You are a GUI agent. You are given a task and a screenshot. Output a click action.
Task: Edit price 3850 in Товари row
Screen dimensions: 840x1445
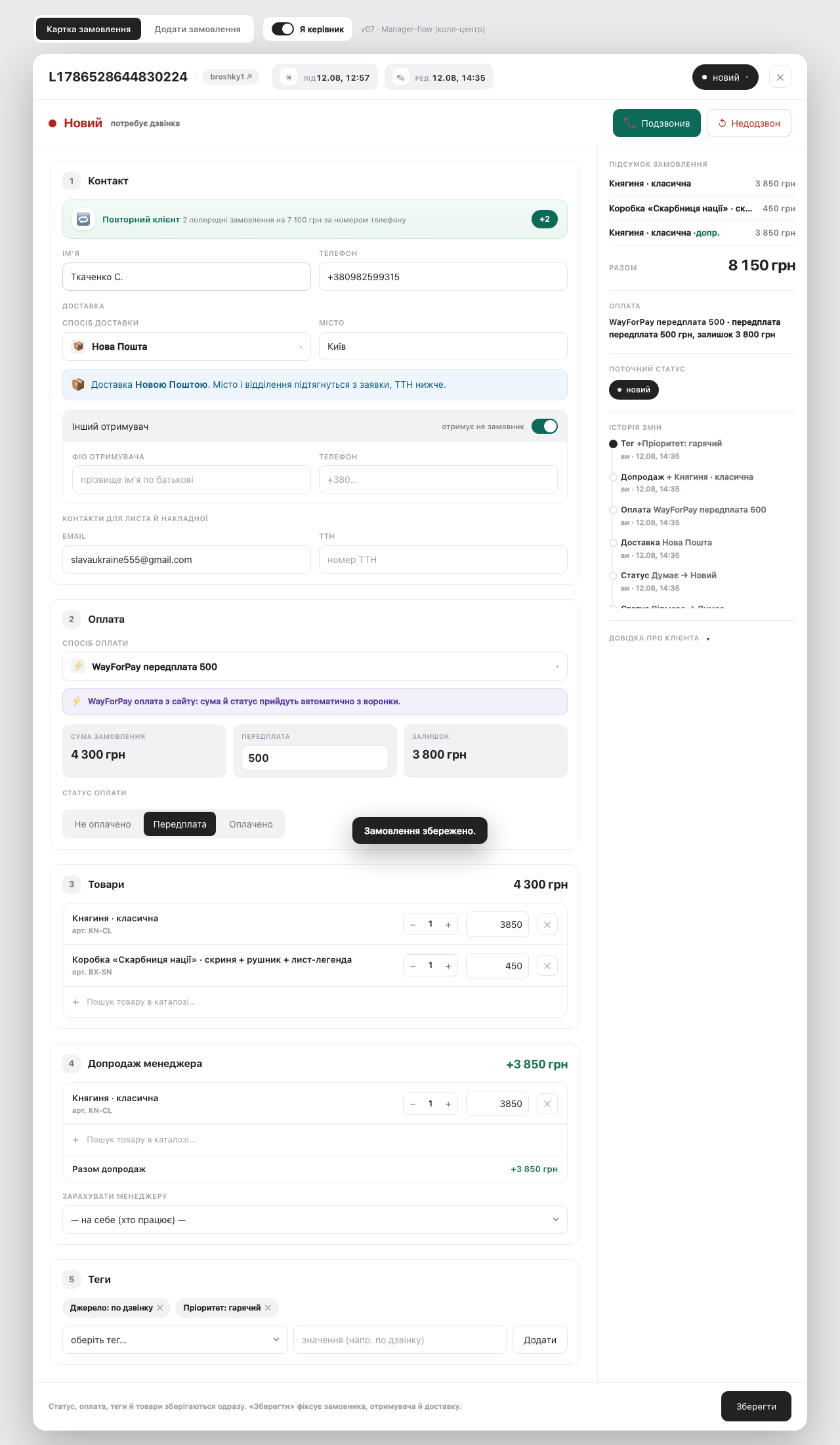pos(497,925)
